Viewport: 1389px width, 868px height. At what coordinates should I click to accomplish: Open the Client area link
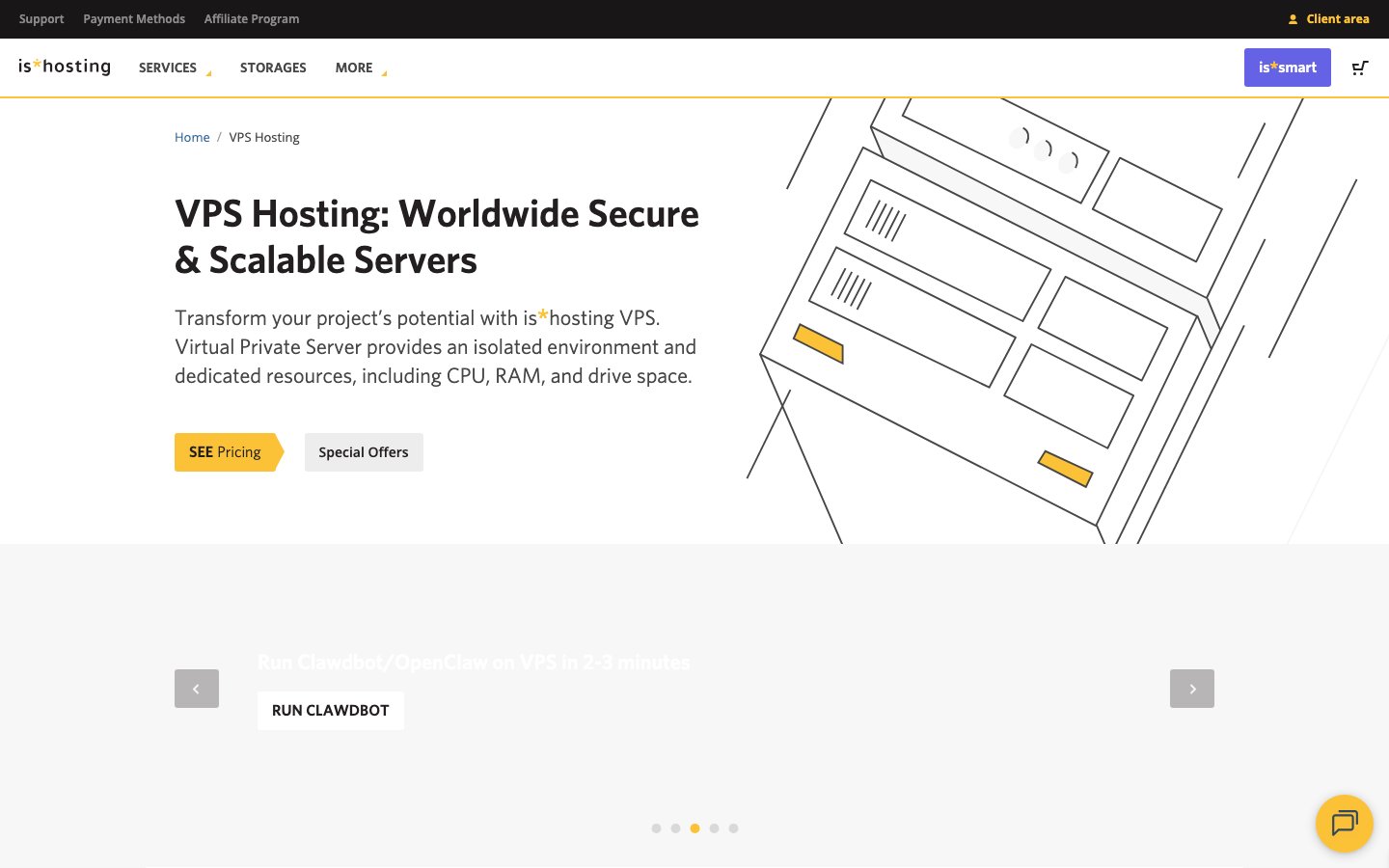(x=1337, y=19)
